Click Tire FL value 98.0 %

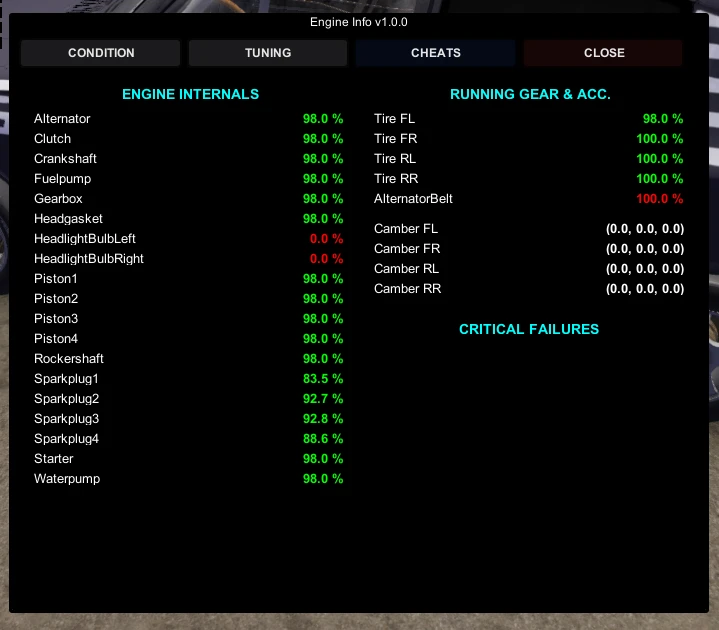pos(663,119)
